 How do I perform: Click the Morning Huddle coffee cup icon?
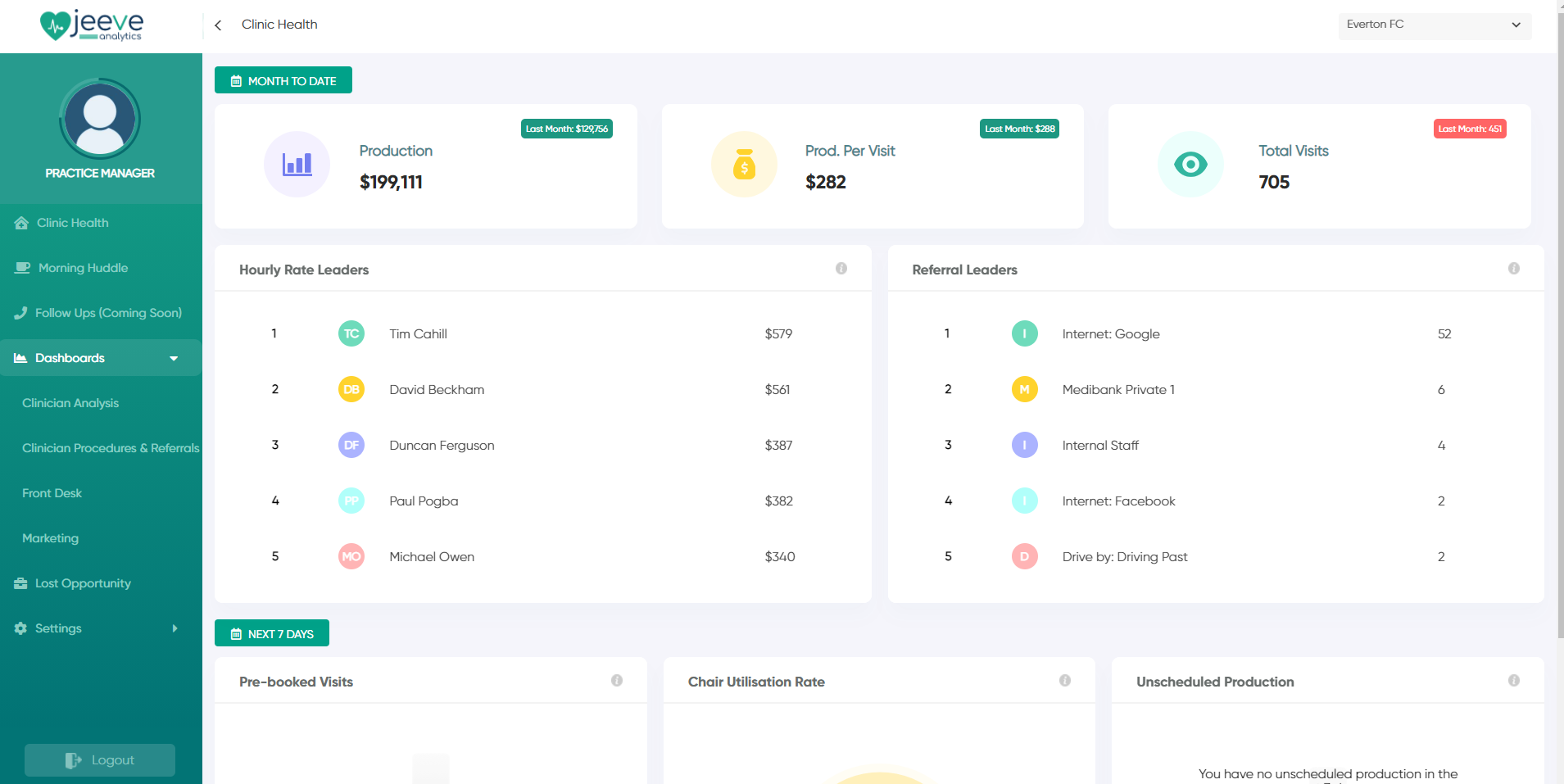click(22, 268)
